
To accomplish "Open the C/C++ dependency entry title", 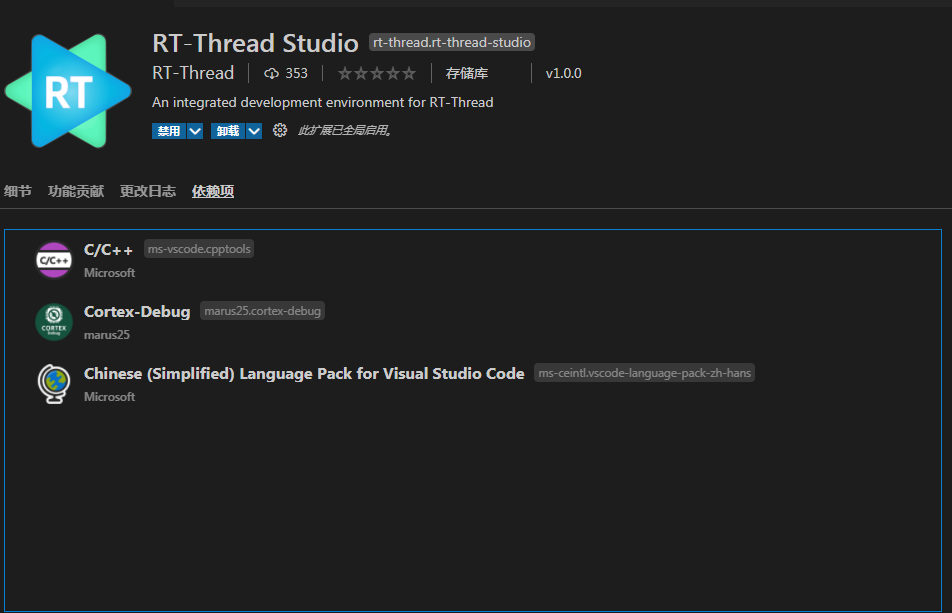I will pos(108,249).
